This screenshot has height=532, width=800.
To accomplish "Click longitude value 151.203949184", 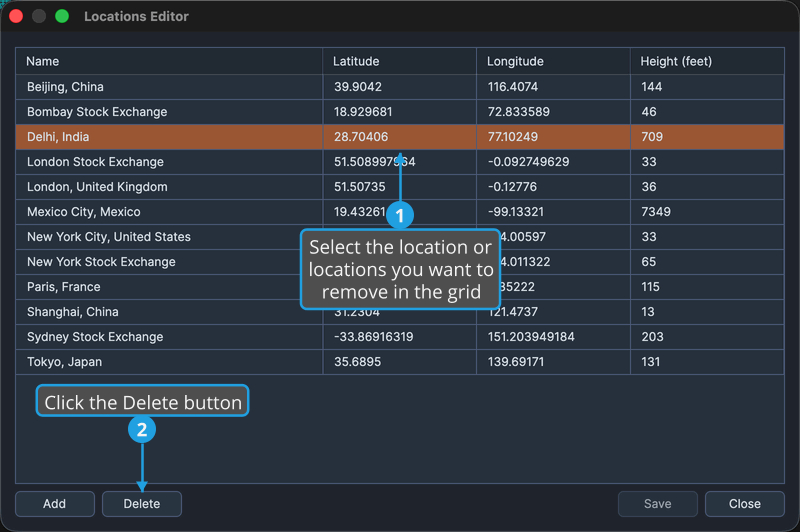I will coord(531,337).
